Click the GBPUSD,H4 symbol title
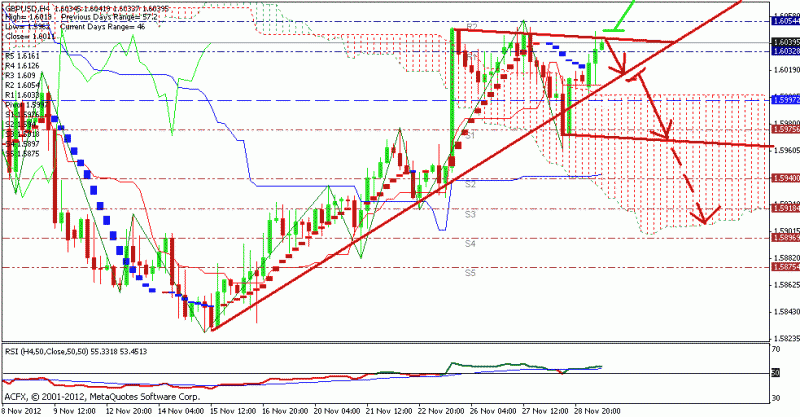 point(27,7)
